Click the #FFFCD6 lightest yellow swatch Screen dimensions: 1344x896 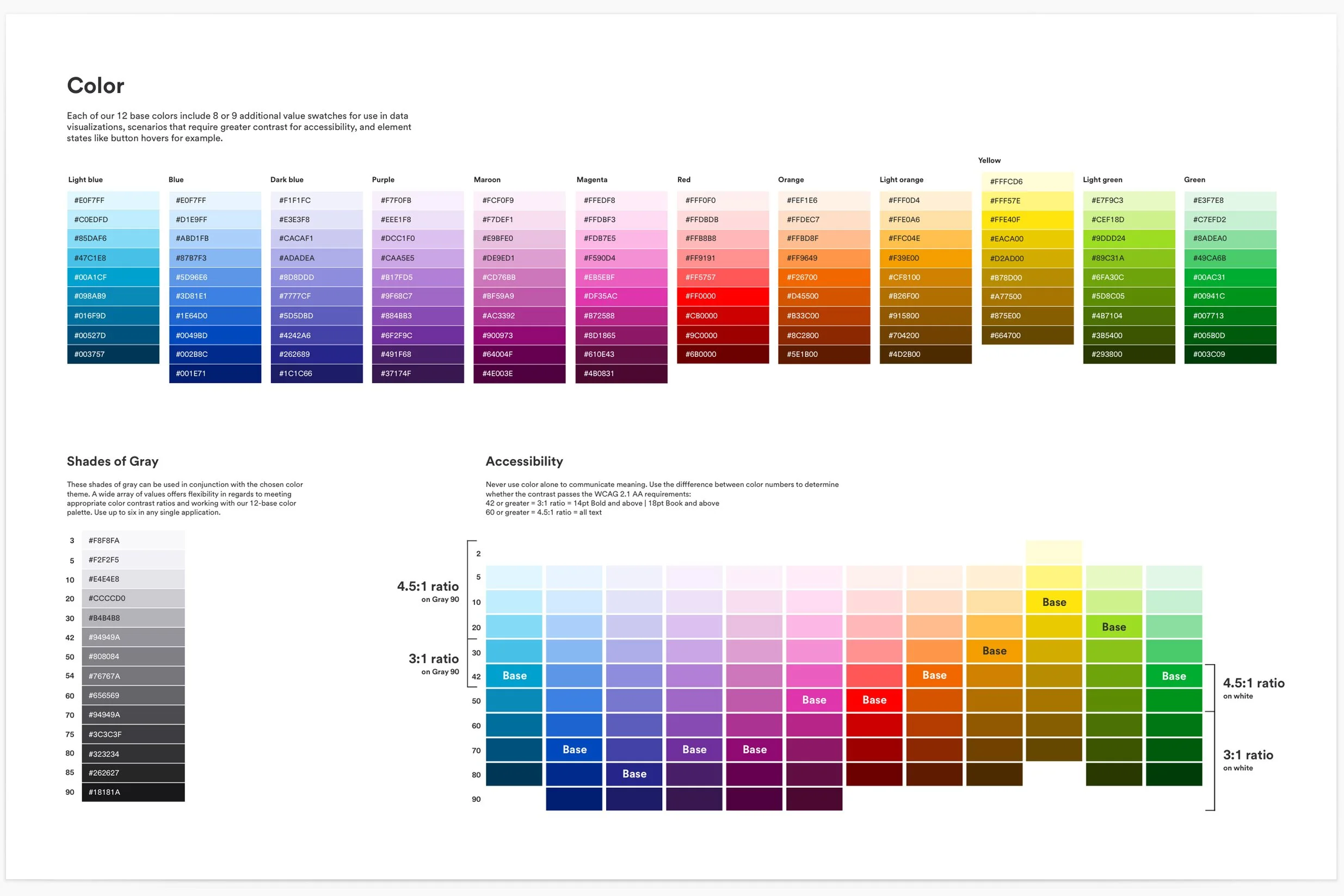(1027, 182)
